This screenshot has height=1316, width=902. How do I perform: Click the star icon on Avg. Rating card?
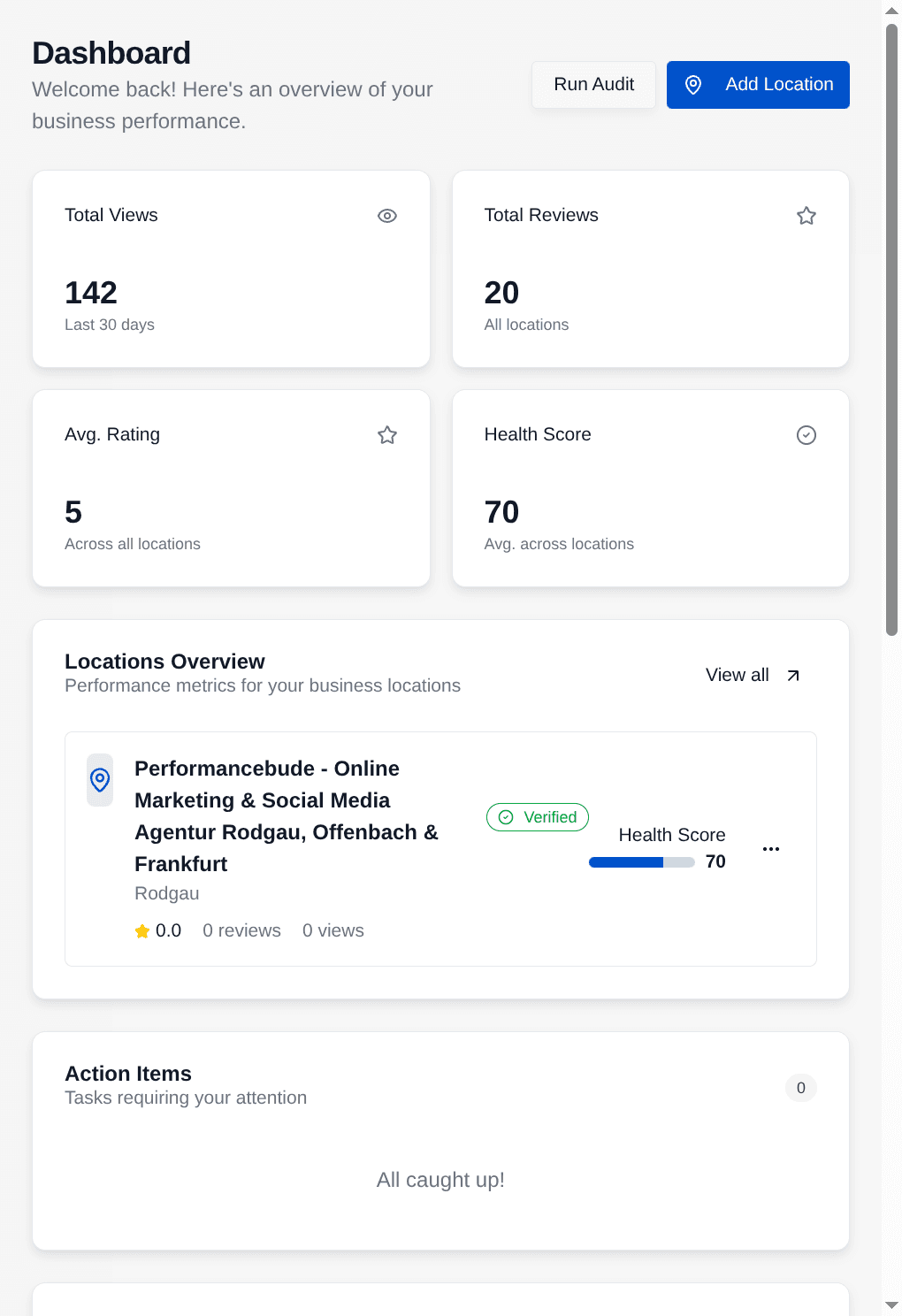point(387,434)
